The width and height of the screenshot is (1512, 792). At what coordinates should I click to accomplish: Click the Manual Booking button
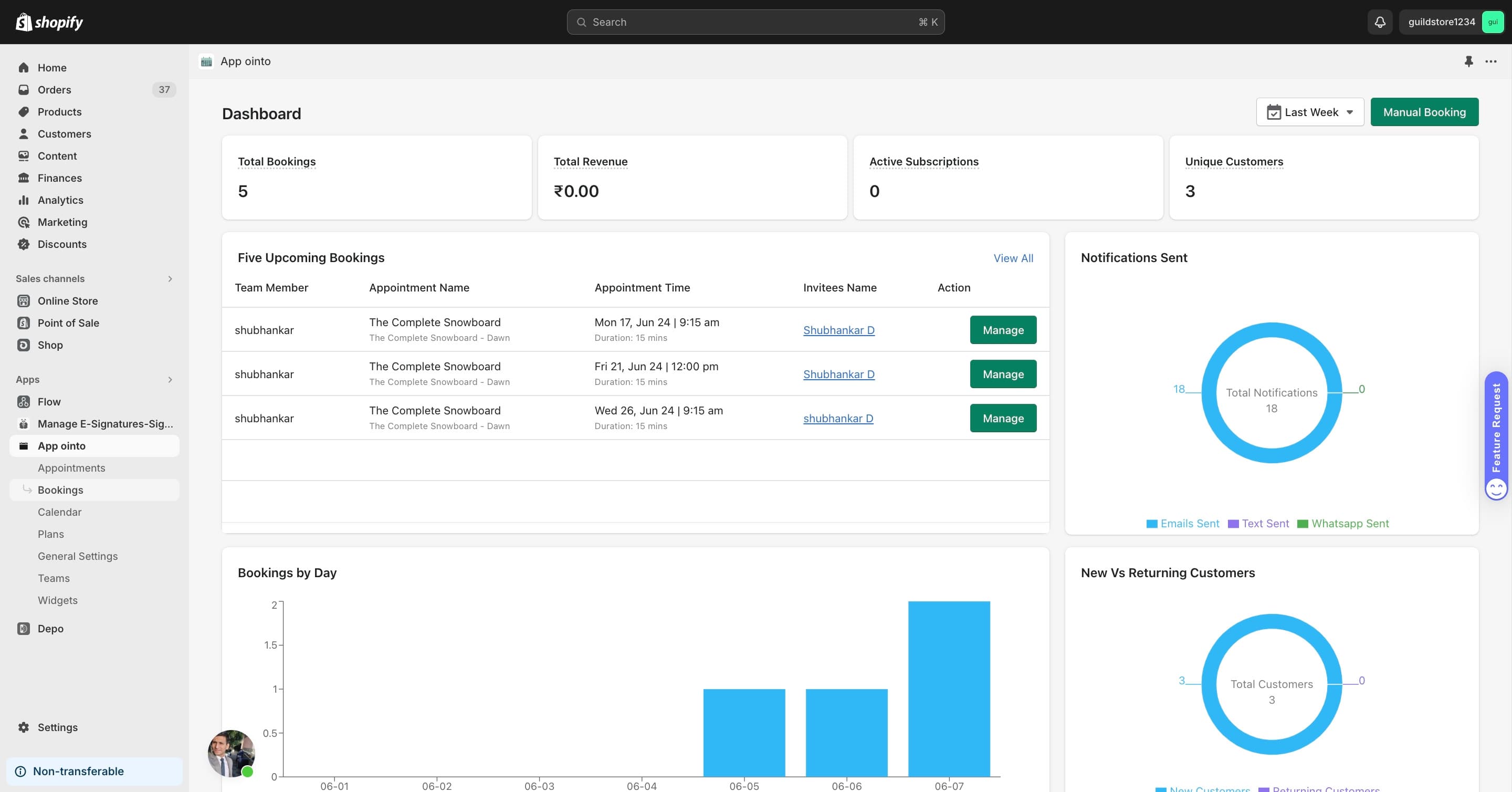[x=1424, y=111]
